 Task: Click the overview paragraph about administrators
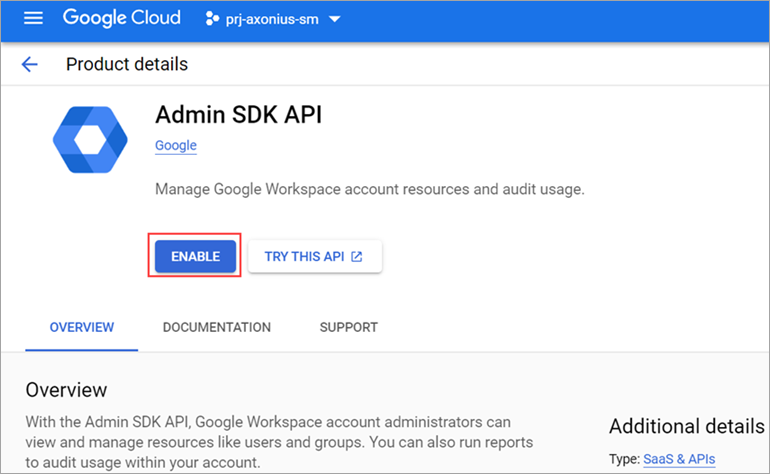click(x=279, y=442)
